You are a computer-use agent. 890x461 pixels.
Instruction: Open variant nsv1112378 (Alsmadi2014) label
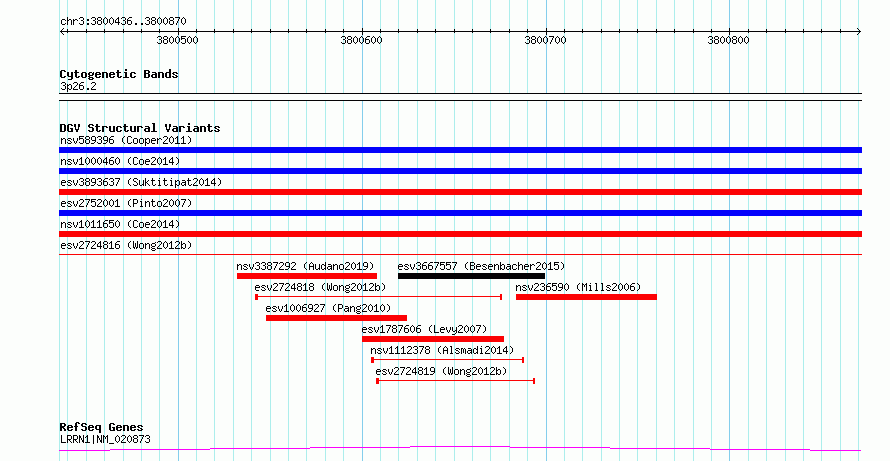click(x=442, y=350)
